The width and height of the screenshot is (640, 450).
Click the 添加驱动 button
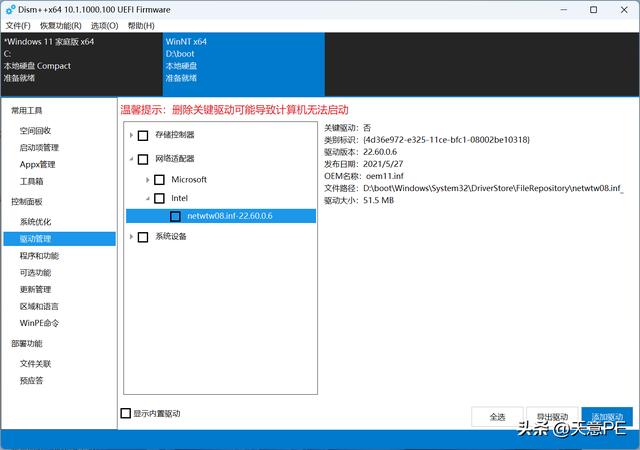pyautogui.click(x=607, y=417)
